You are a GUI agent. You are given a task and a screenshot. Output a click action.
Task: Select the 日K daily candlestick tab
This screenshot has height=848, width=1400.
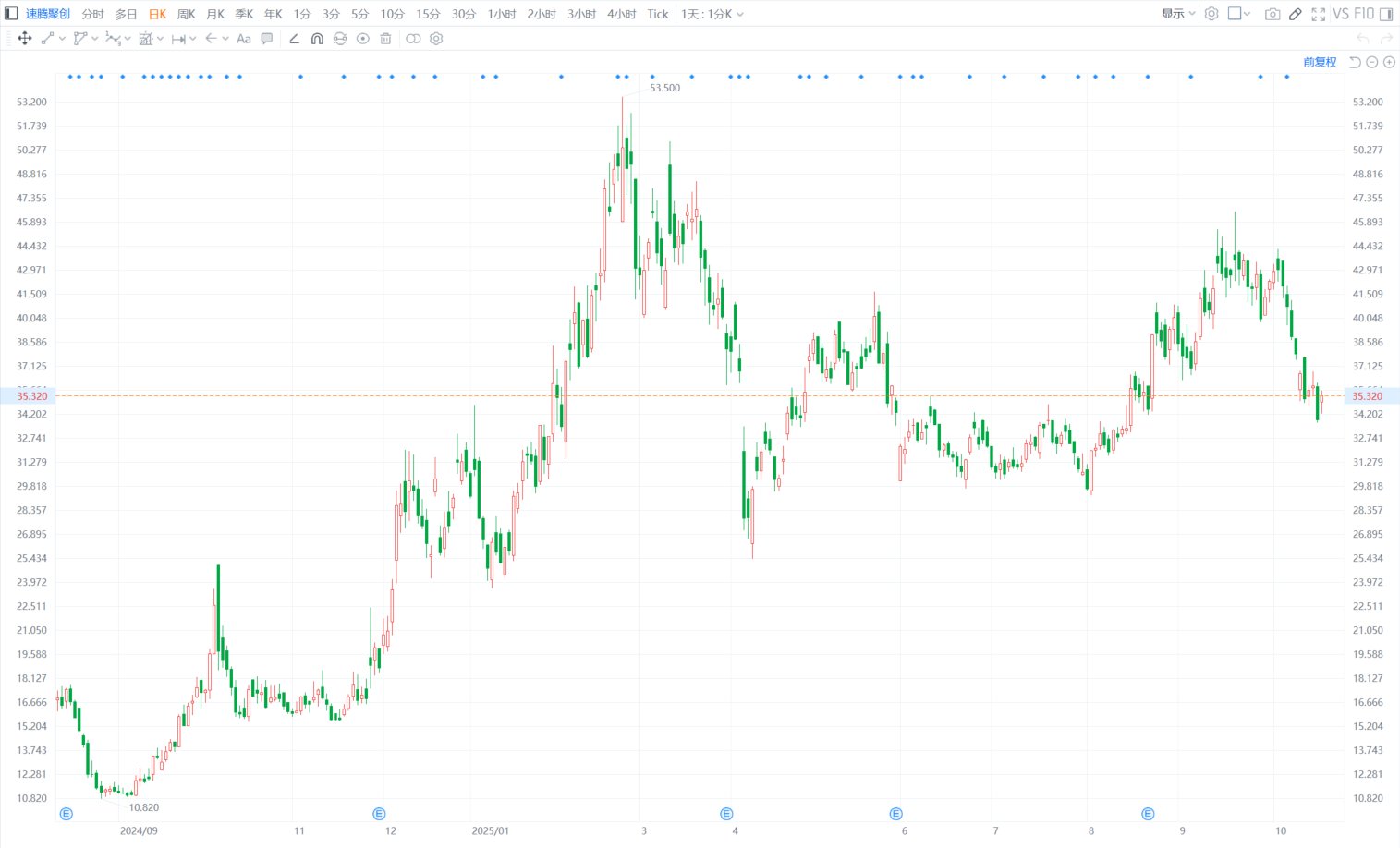click(x=158, y=14)
